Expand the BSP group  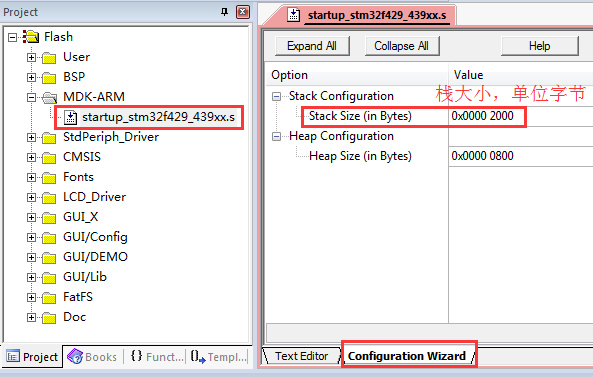pos(31,78)
